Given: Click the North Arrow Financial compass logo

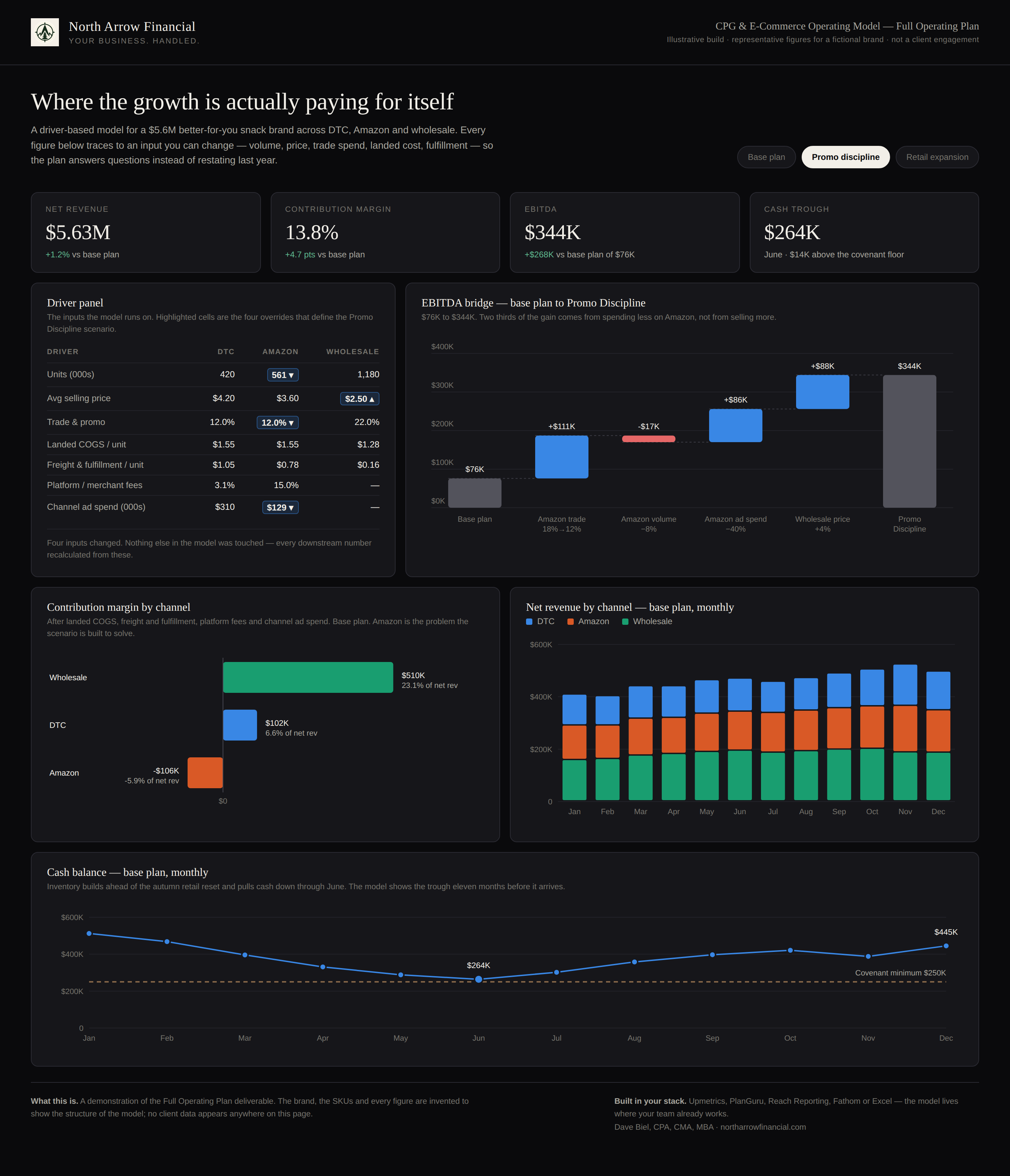Looking at the screenshot, I should tap(45, 32).
